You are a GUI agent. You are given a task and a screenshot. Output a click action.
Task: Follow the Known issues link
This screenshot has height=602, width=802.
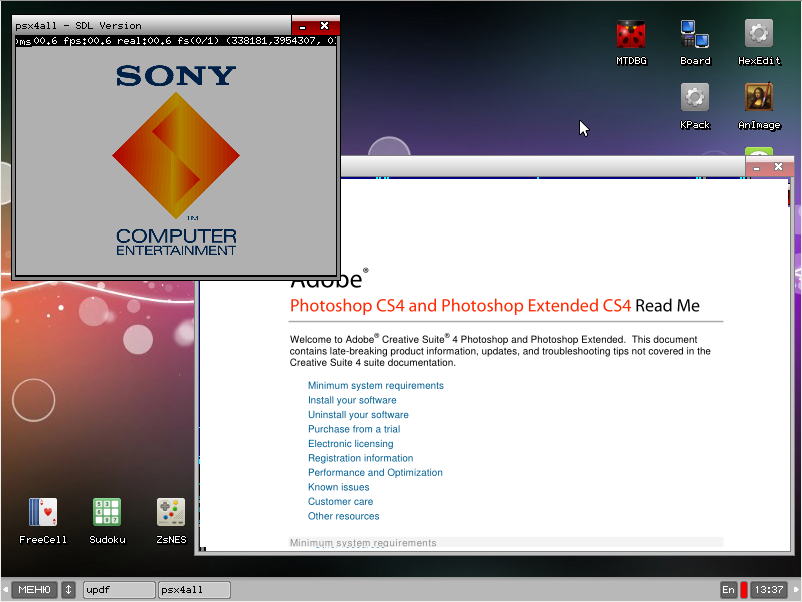(338, 487)
